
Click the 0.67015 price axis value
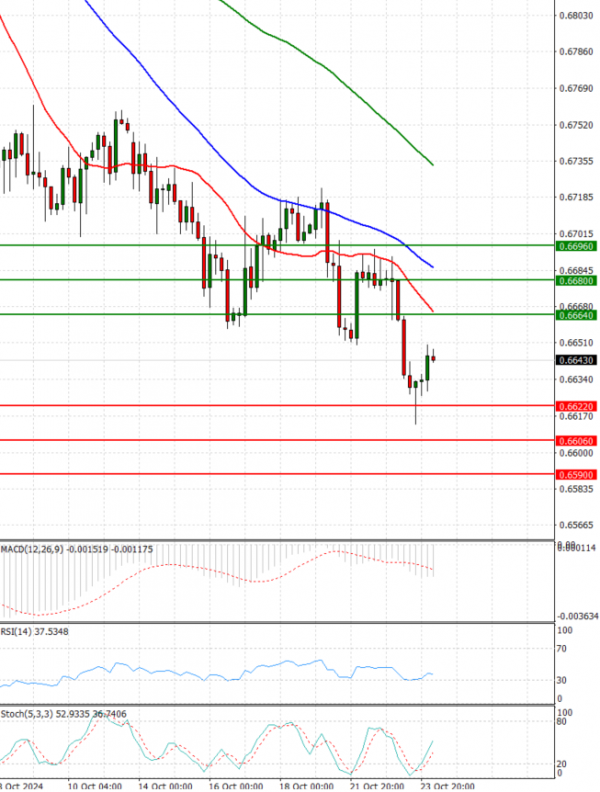[x=577, y=234]
